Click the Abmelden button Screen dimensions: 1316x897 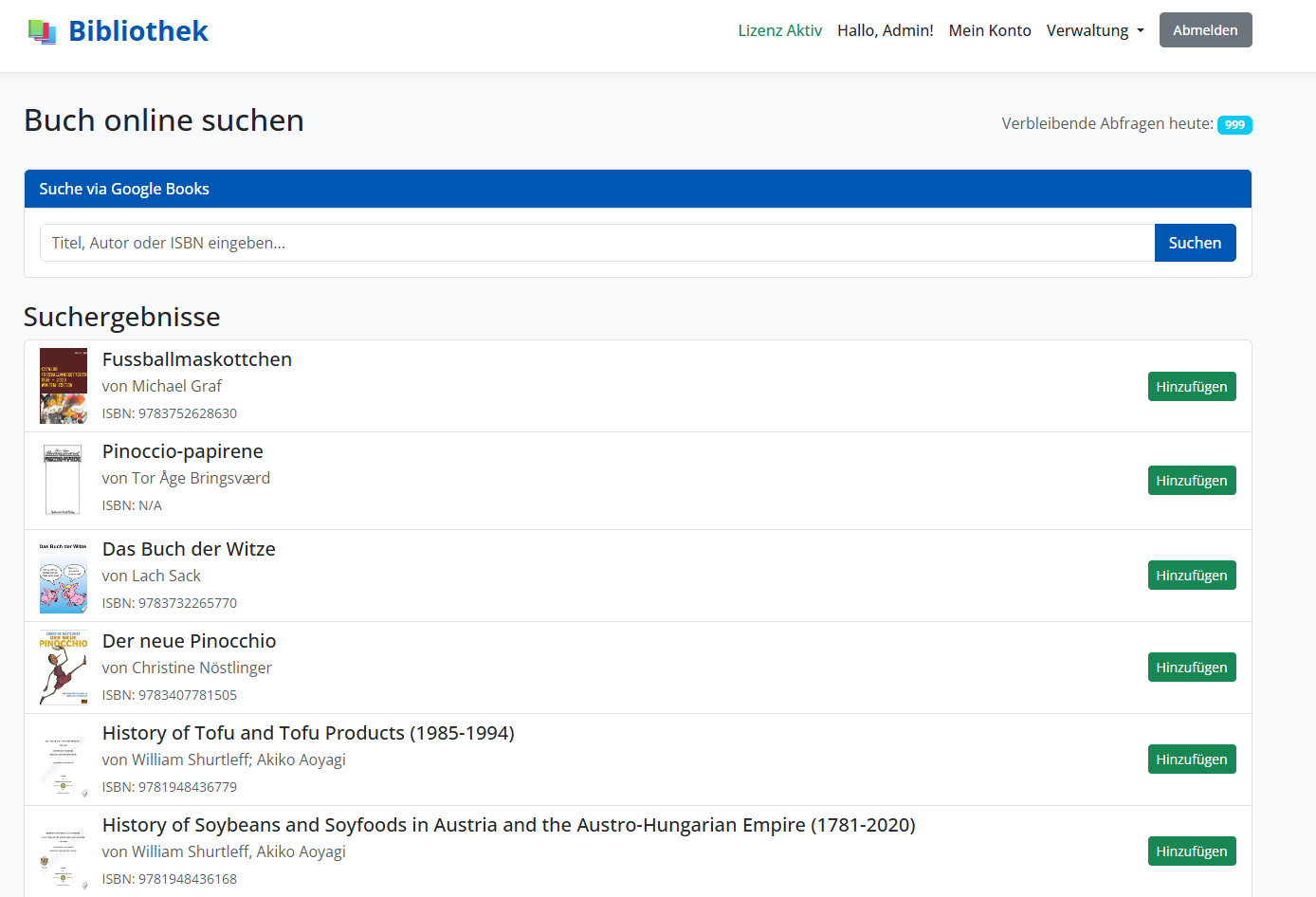click(1205, 29)
